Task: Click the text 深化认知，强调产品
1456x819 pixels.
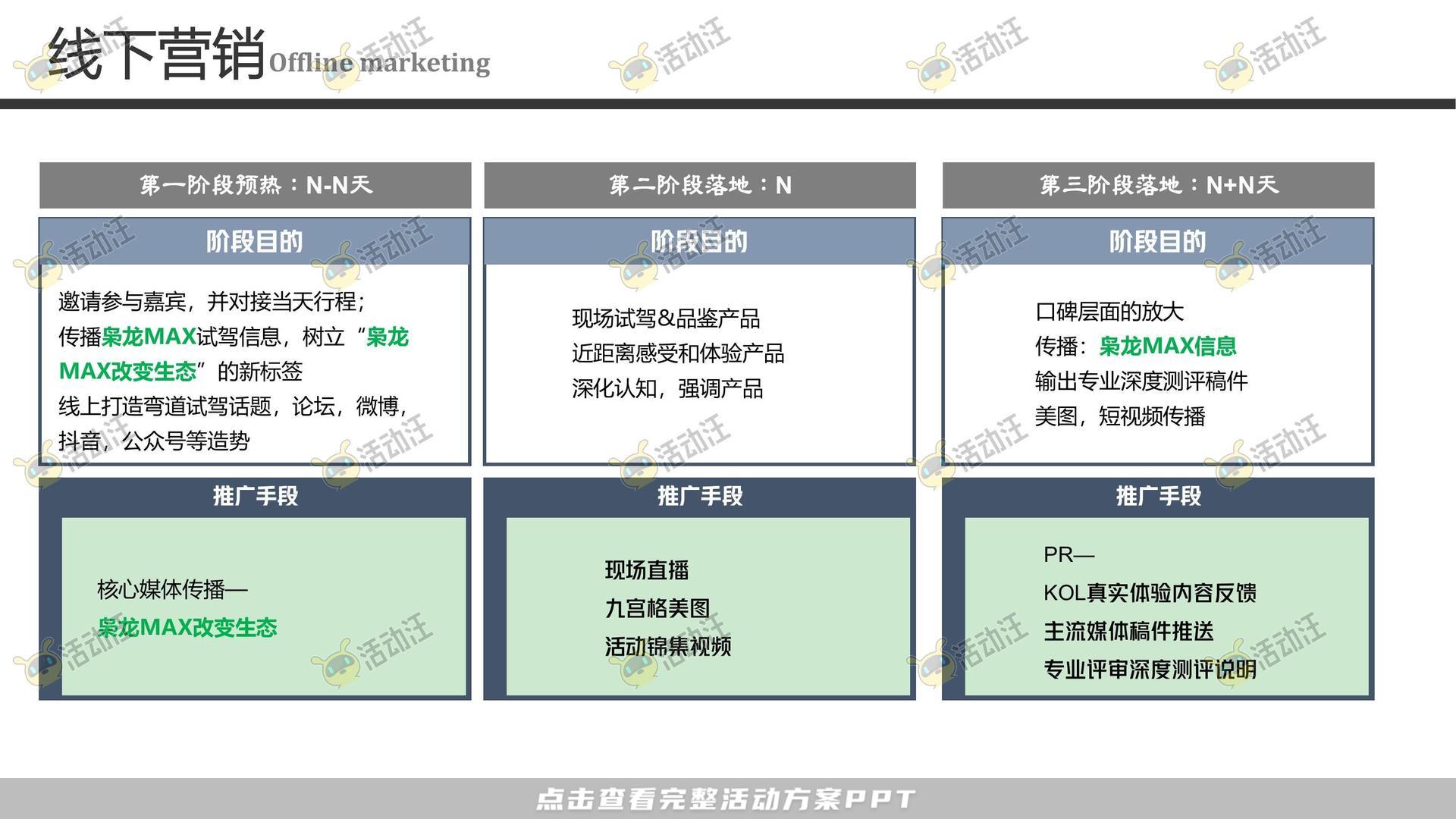Action: 667,389
